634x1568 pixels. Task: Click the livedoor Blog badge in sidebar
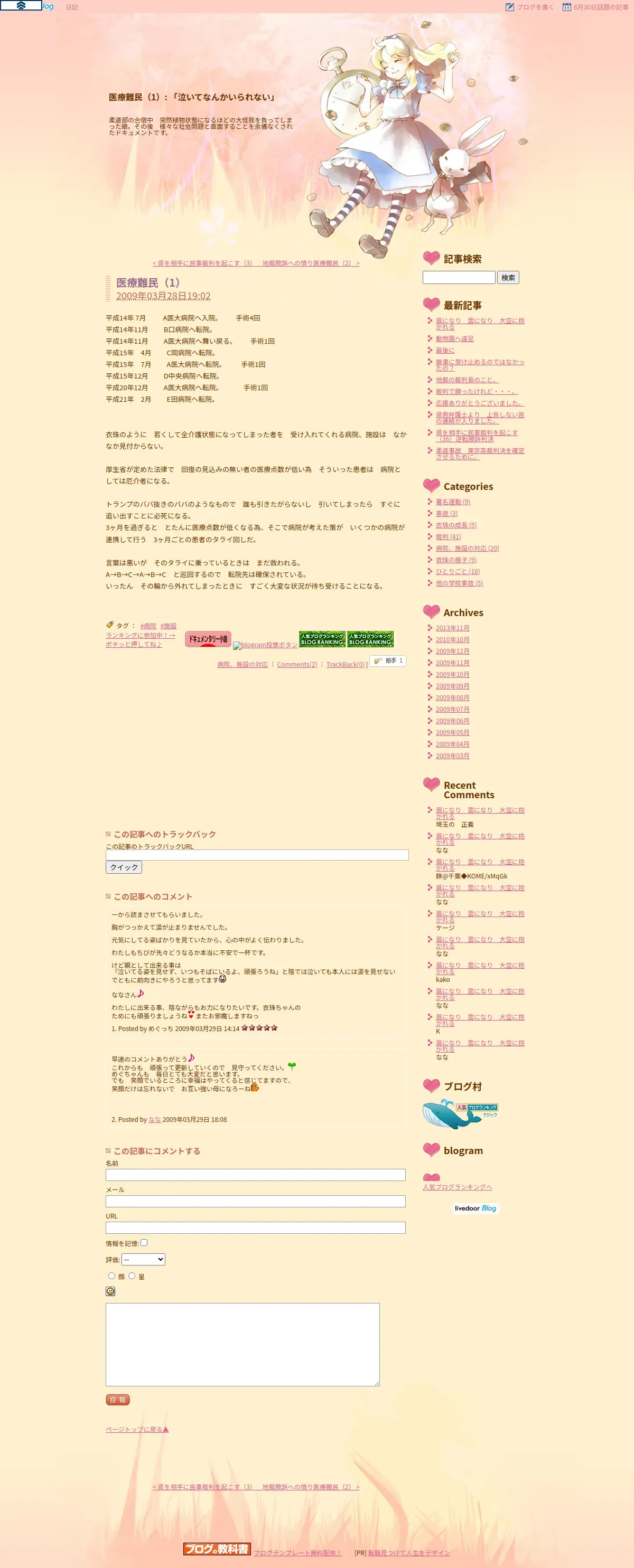click(x=475, y=1208)
